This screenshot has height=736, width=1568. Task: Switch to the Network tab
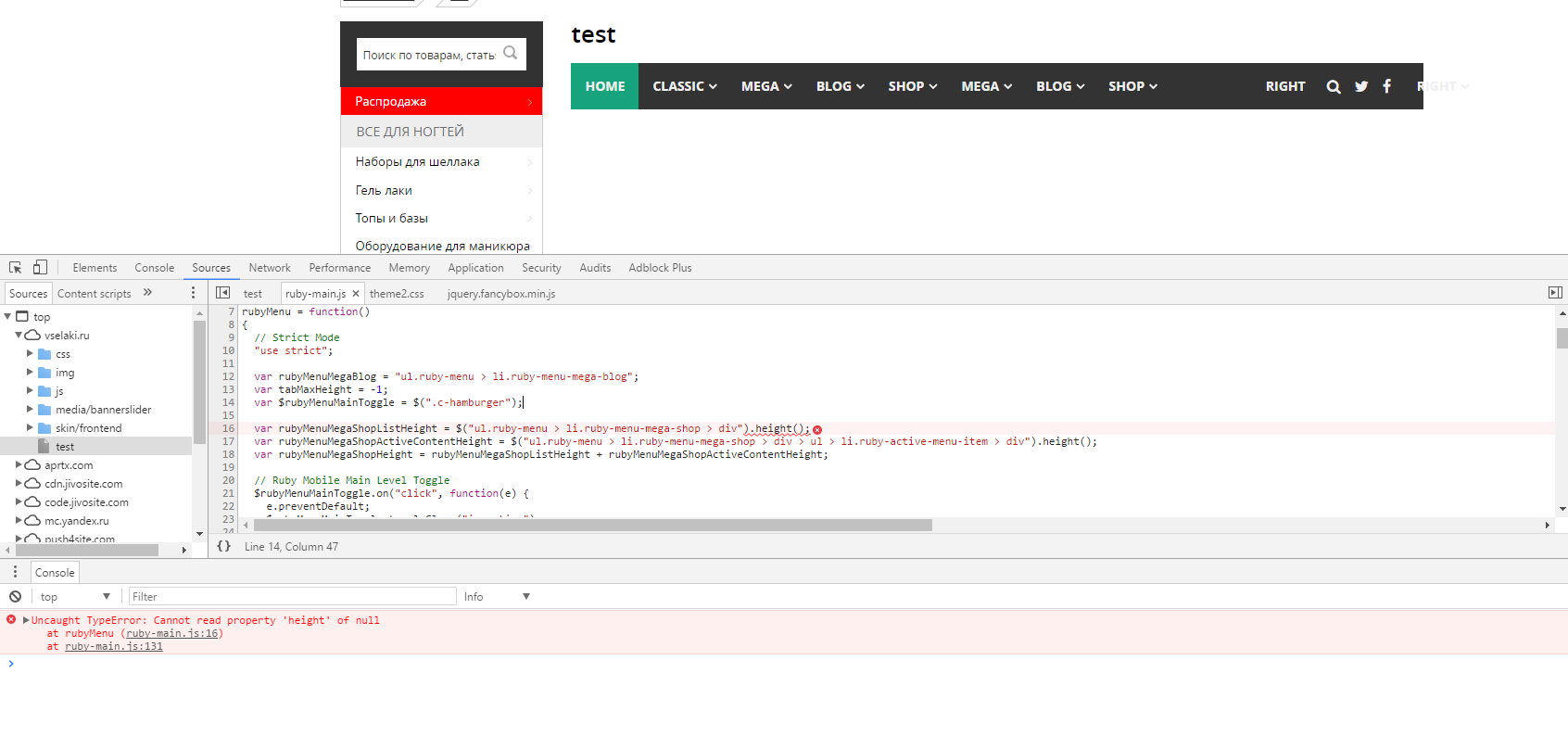click(x=269, y=268)
